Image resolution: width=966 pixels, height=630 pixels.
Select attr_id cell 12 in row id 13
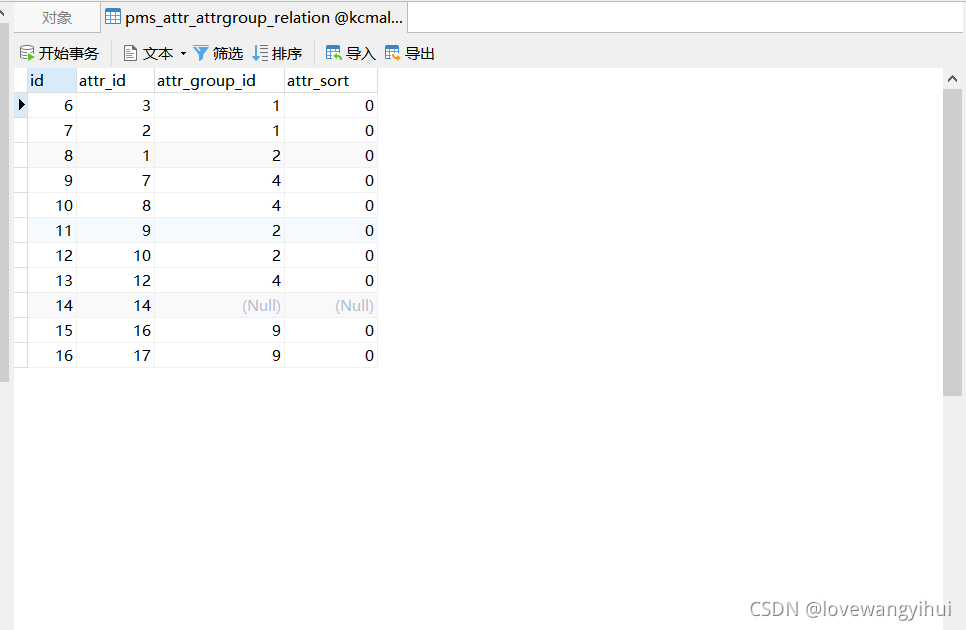point(115,281)
